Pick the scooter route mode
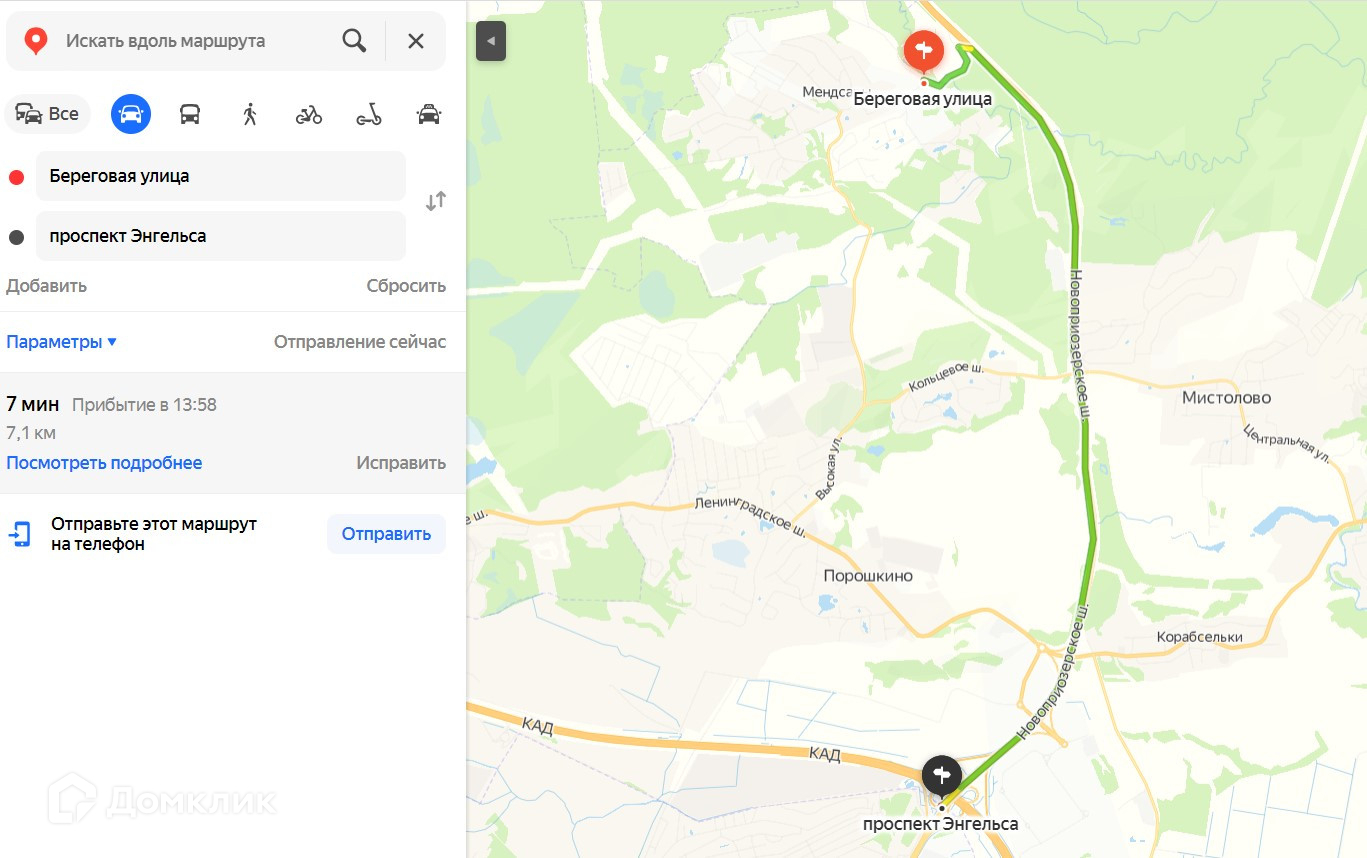 tap(369, 114)
